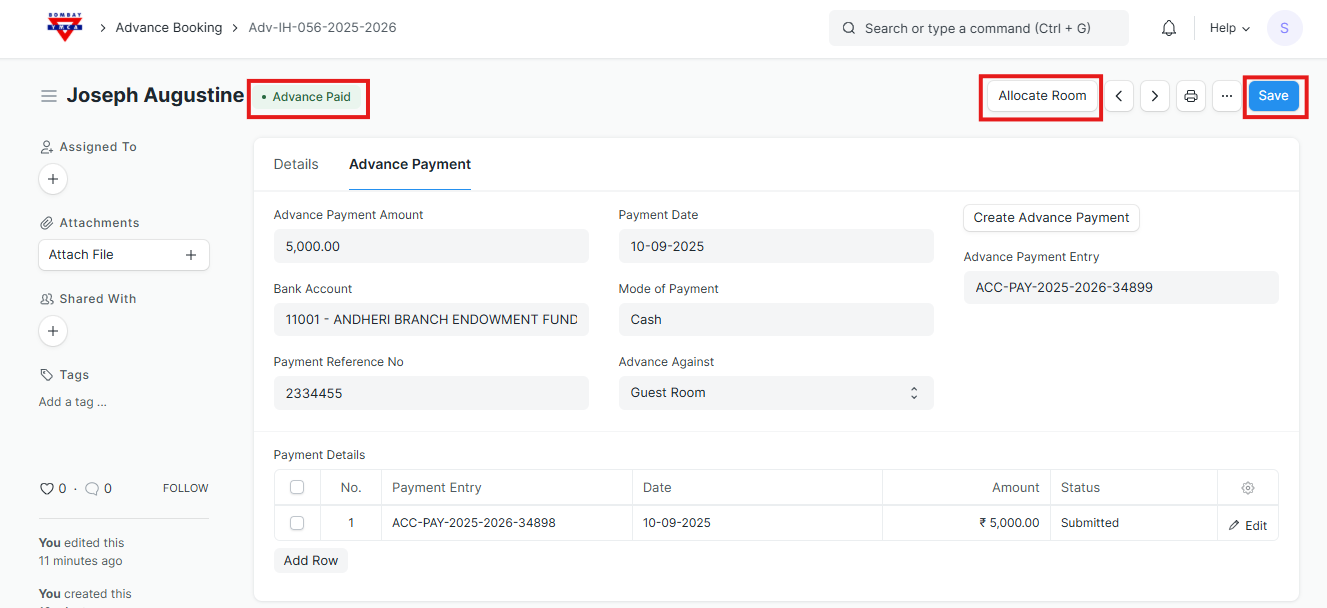Select all rows checkbox in Payment Details
This screenshot has height=608, width=1327.
(297, 488)
